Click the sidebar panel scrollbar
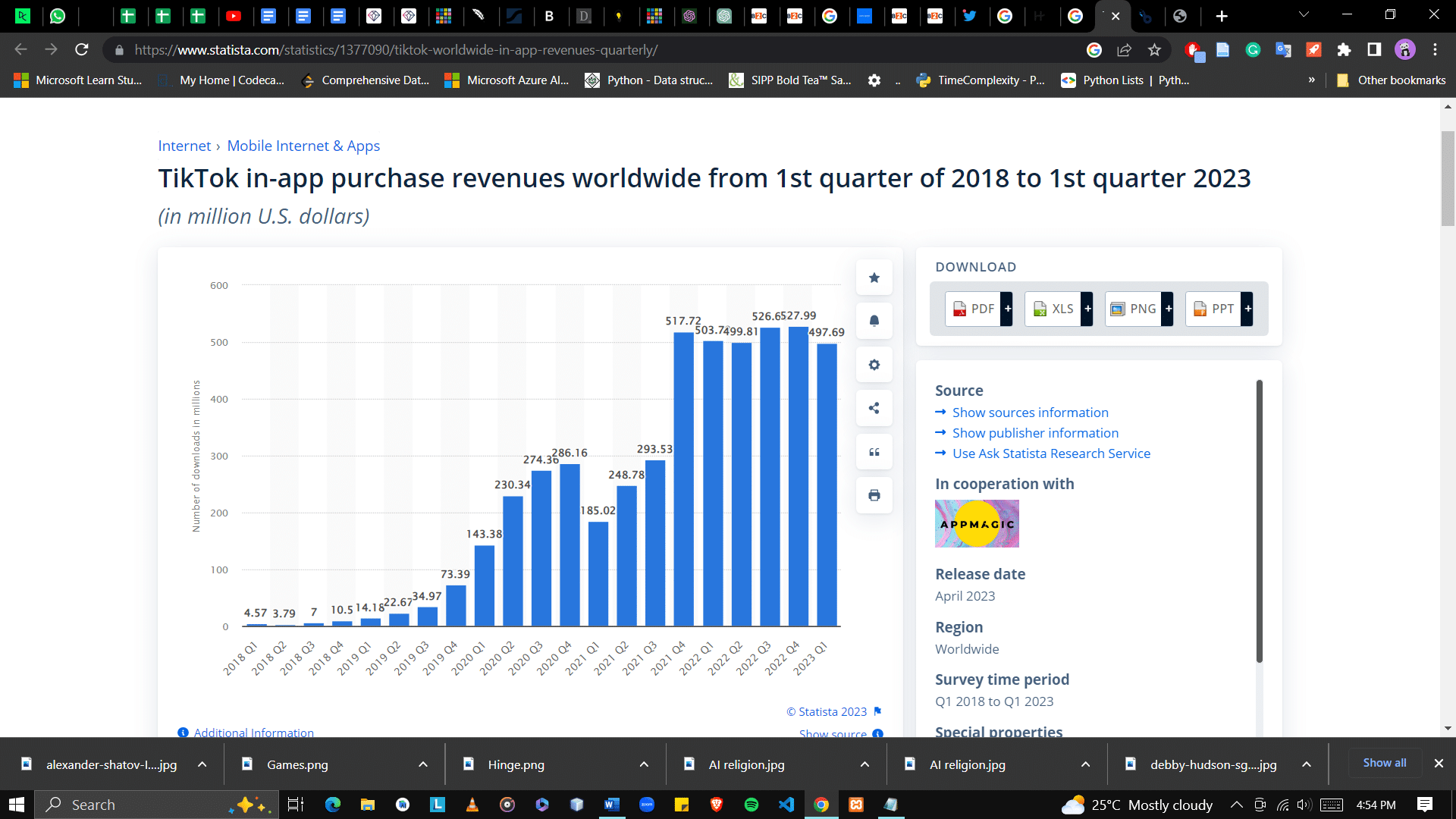The height and width of the screenshot is (819, 1456). (x=1259, y=521)
